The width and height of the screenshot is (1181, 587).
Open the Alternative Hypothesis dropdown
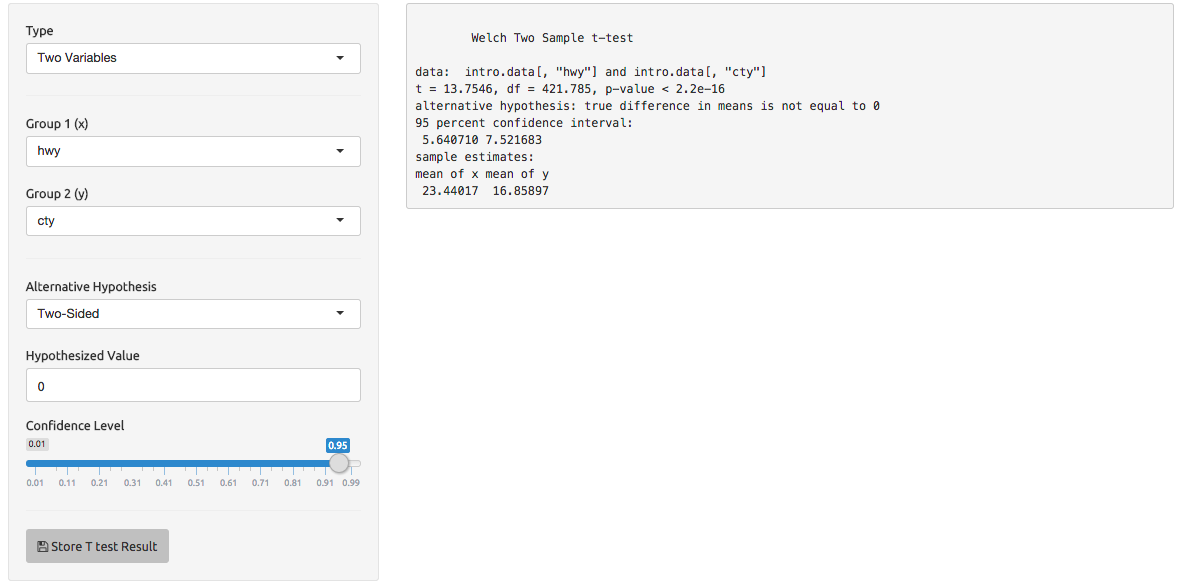193,313
